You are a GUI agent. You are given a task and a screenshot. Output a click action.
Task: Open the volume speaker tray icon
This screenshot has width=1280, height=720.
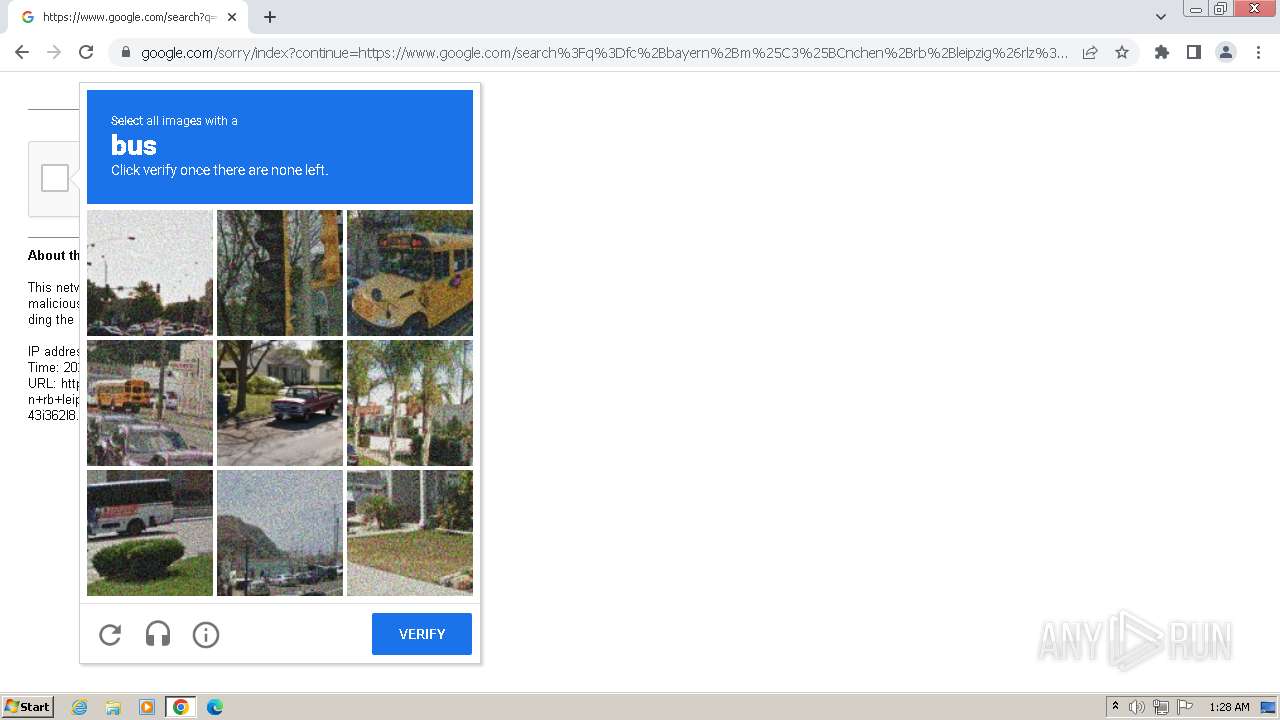[x=1137, y=707]
